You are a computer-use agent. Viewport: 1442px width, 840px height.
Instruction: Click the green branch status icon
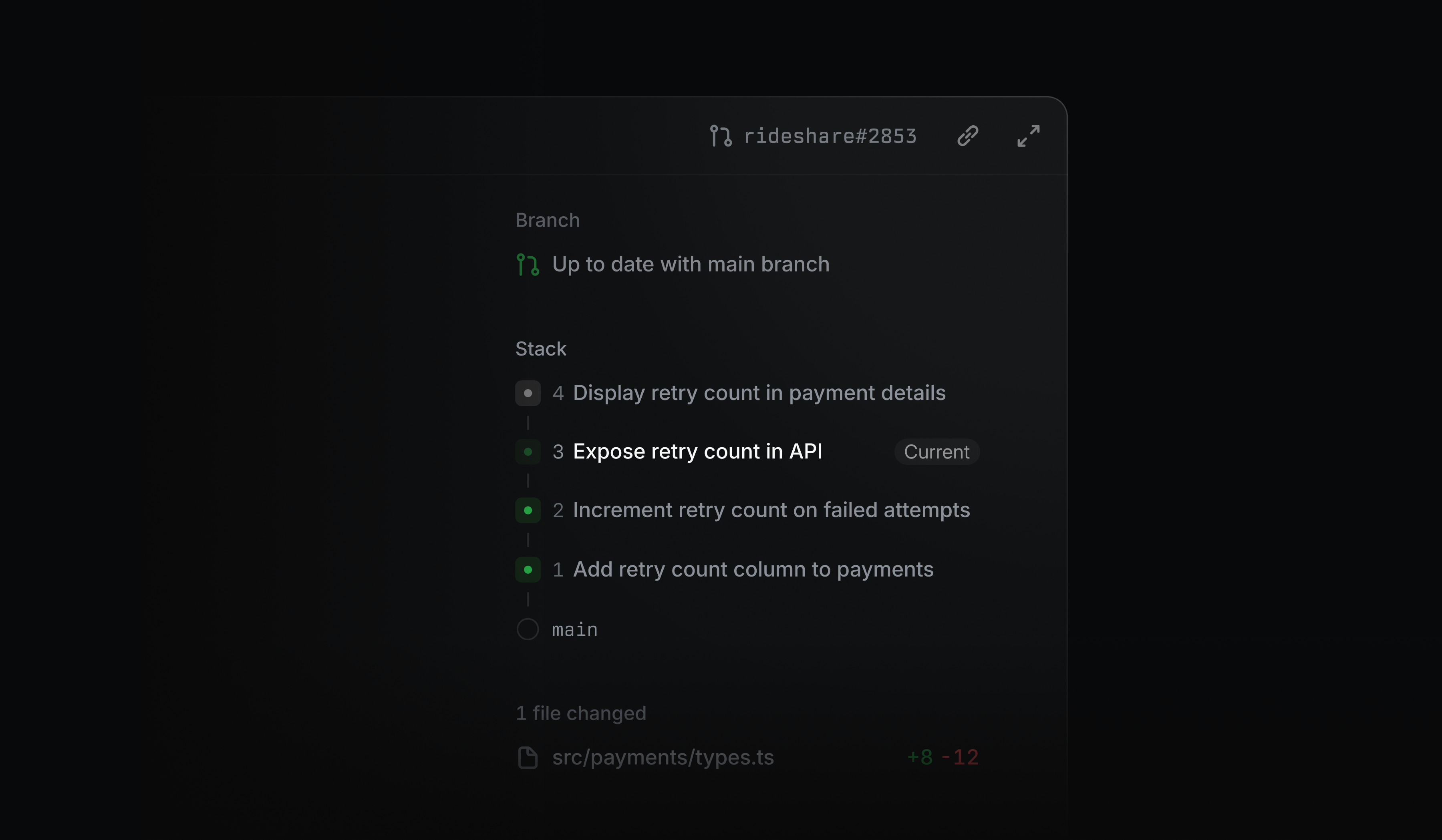point(528,265)
